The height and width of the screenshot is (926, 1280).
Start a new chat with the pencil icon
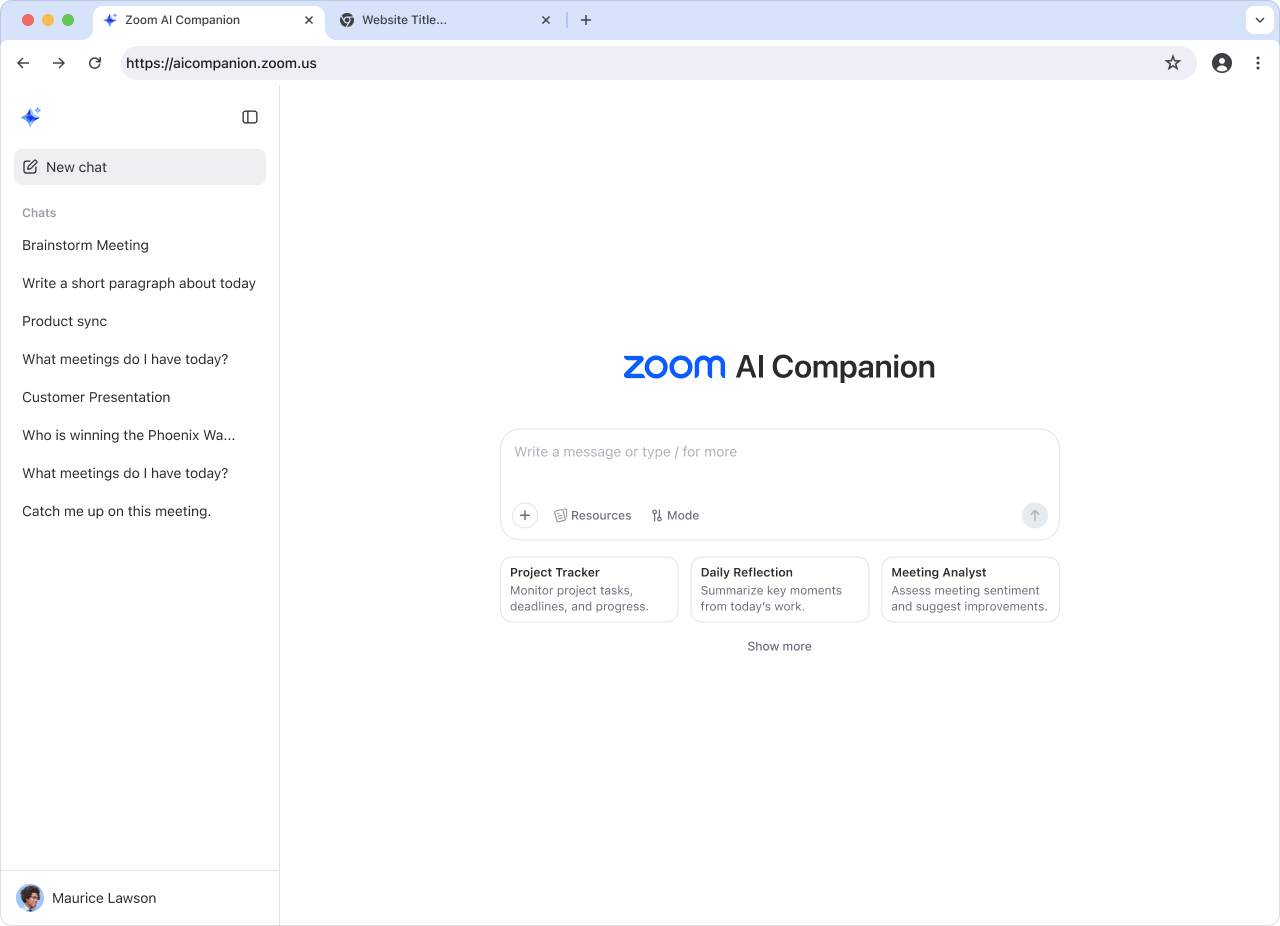[x=31, y=166]
